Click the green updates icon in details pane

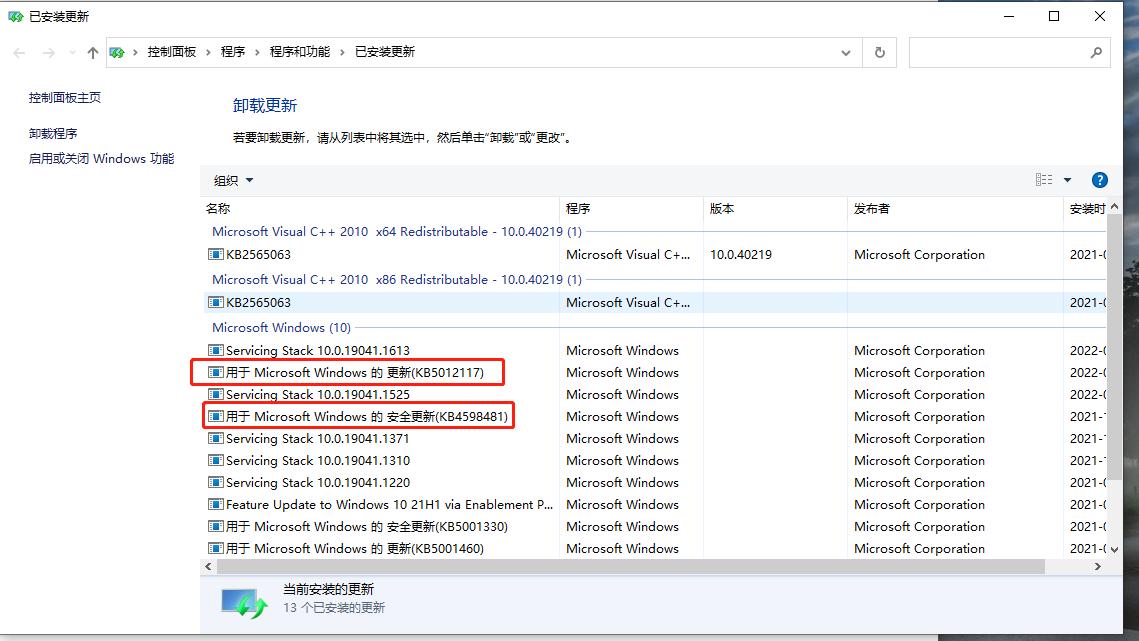coord(242,599)
